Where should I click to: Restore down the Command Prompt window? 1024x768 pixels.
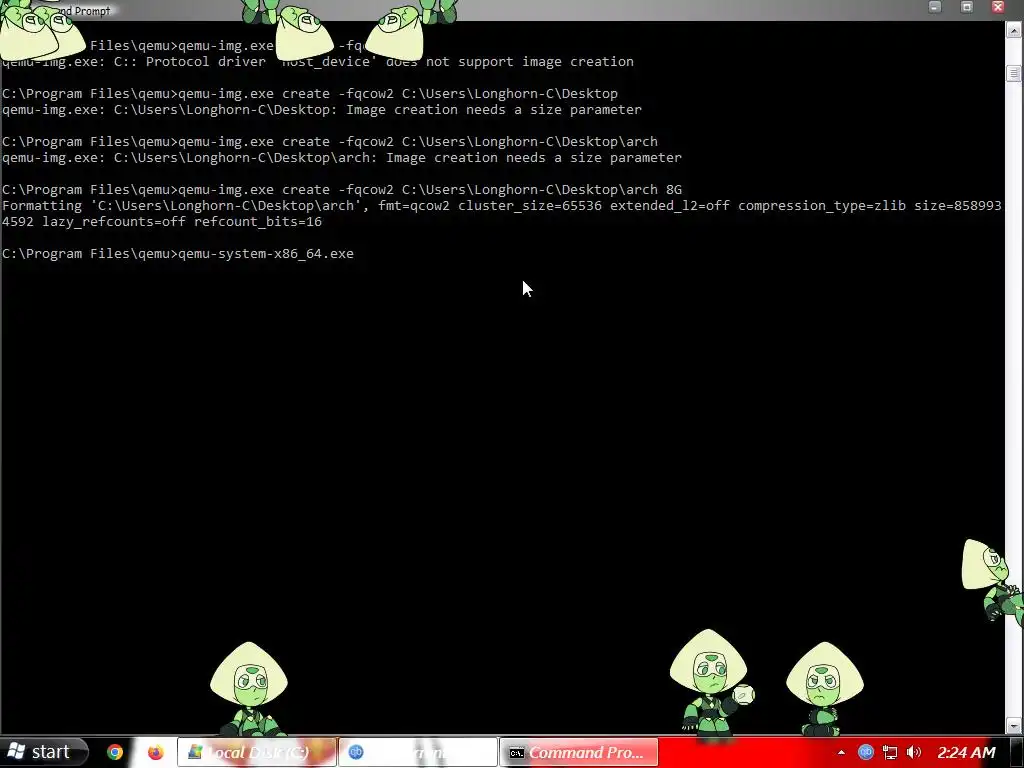[x=967, y=7]
